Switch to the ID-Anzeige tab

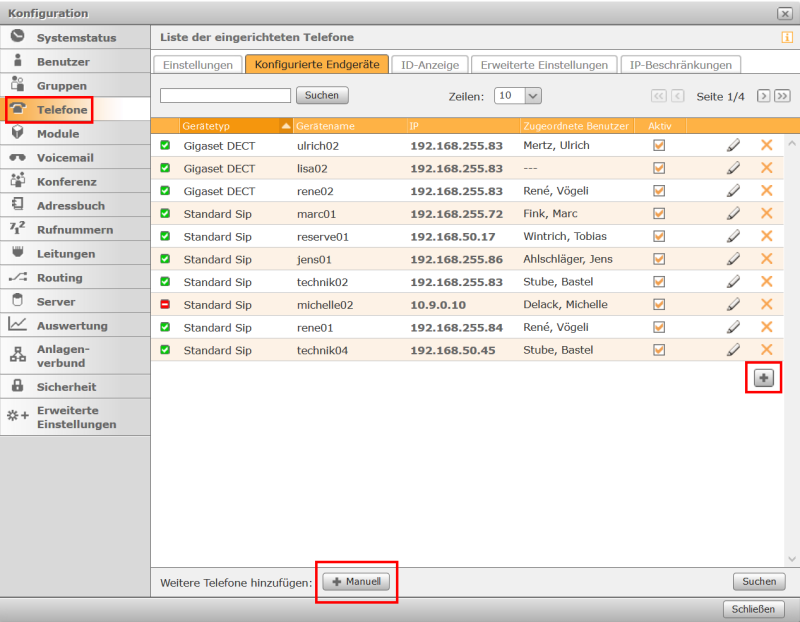(429, 65)
